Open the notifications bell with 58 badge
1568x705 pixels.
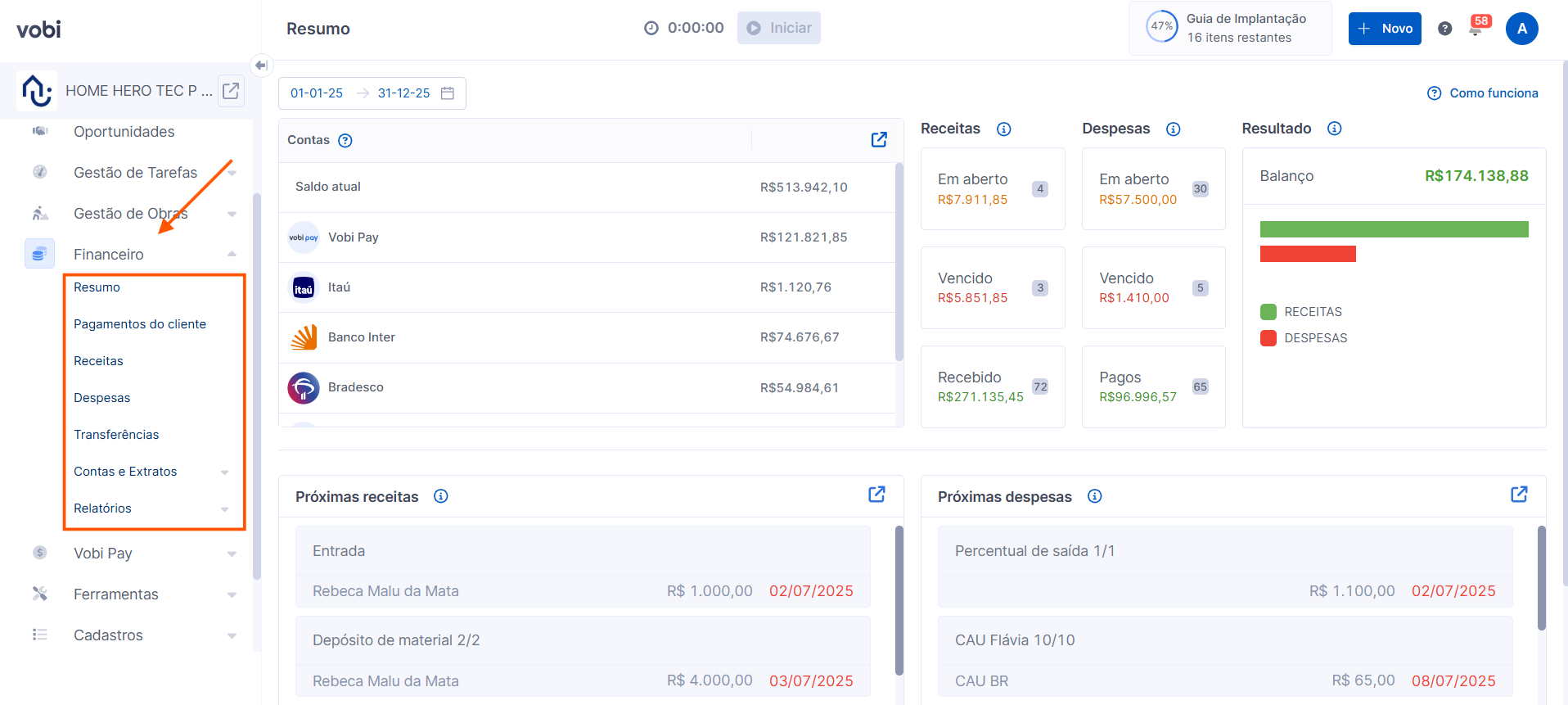pos(1477,27)
